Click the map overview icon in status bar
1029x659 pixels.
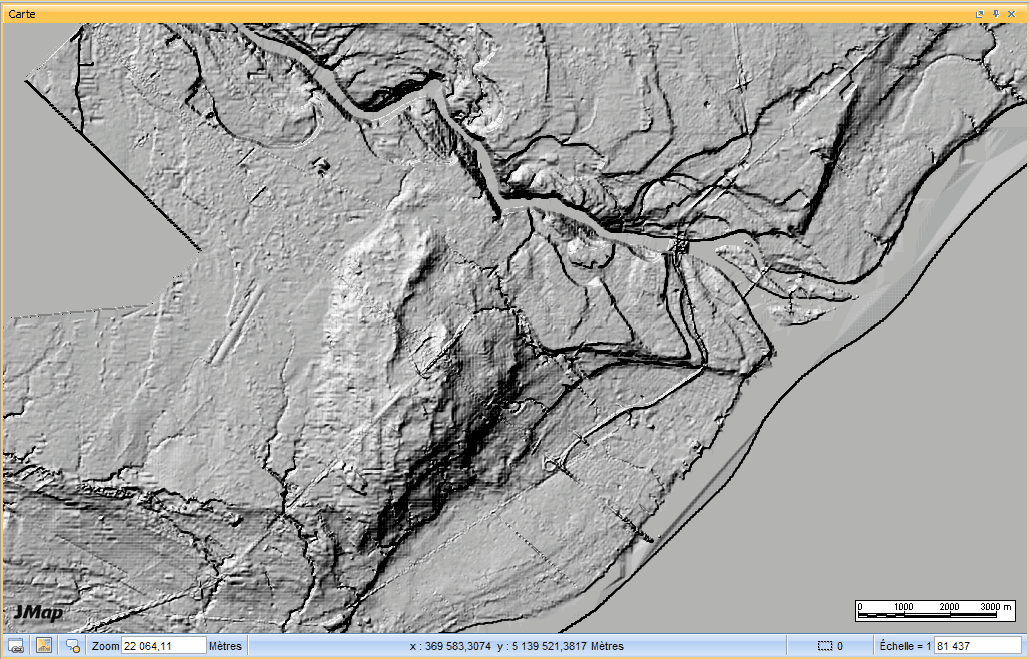(x=44, y=646)
